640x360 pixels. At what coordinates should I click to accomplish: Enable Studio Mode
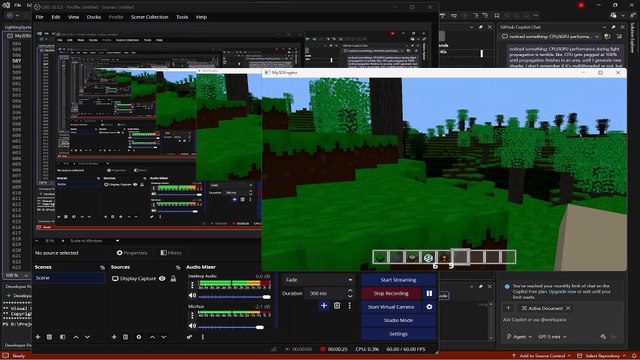[398, 320]
